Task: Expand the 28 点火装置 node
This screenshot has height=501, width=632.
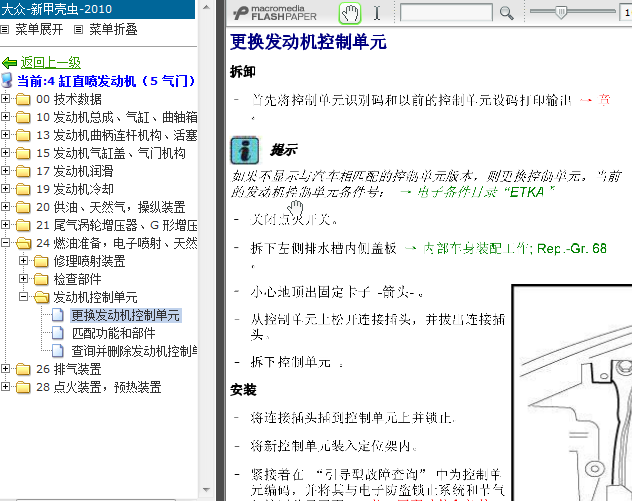Action: point(5,387)
